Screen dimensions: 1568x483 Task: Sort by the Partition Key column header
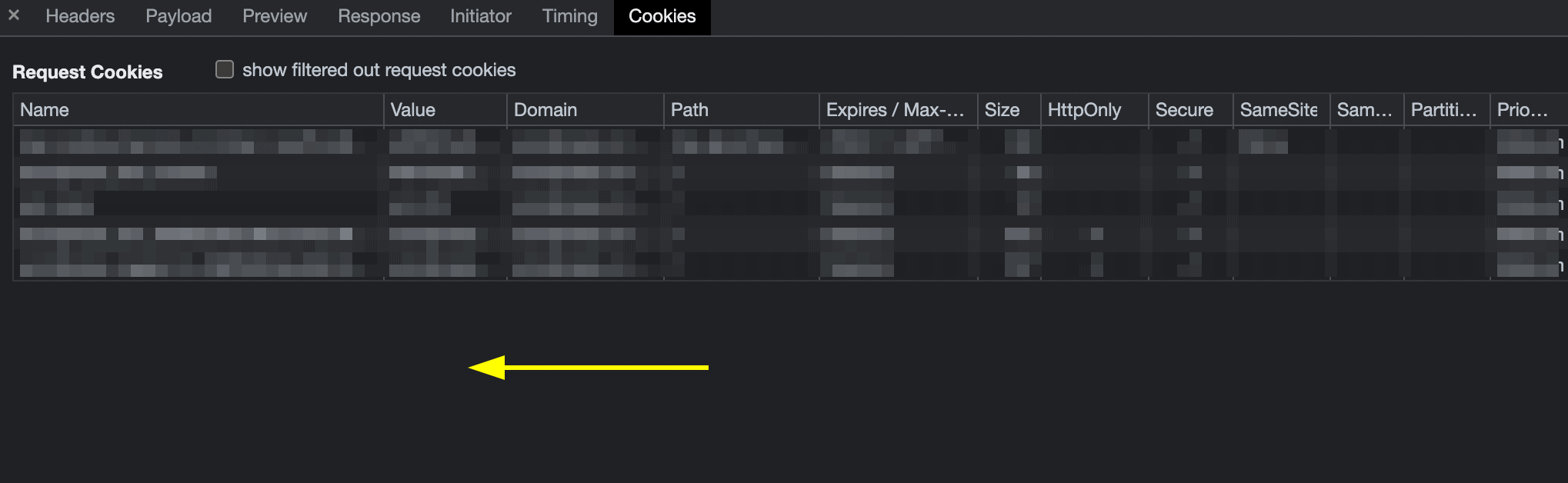point(1445,110)
